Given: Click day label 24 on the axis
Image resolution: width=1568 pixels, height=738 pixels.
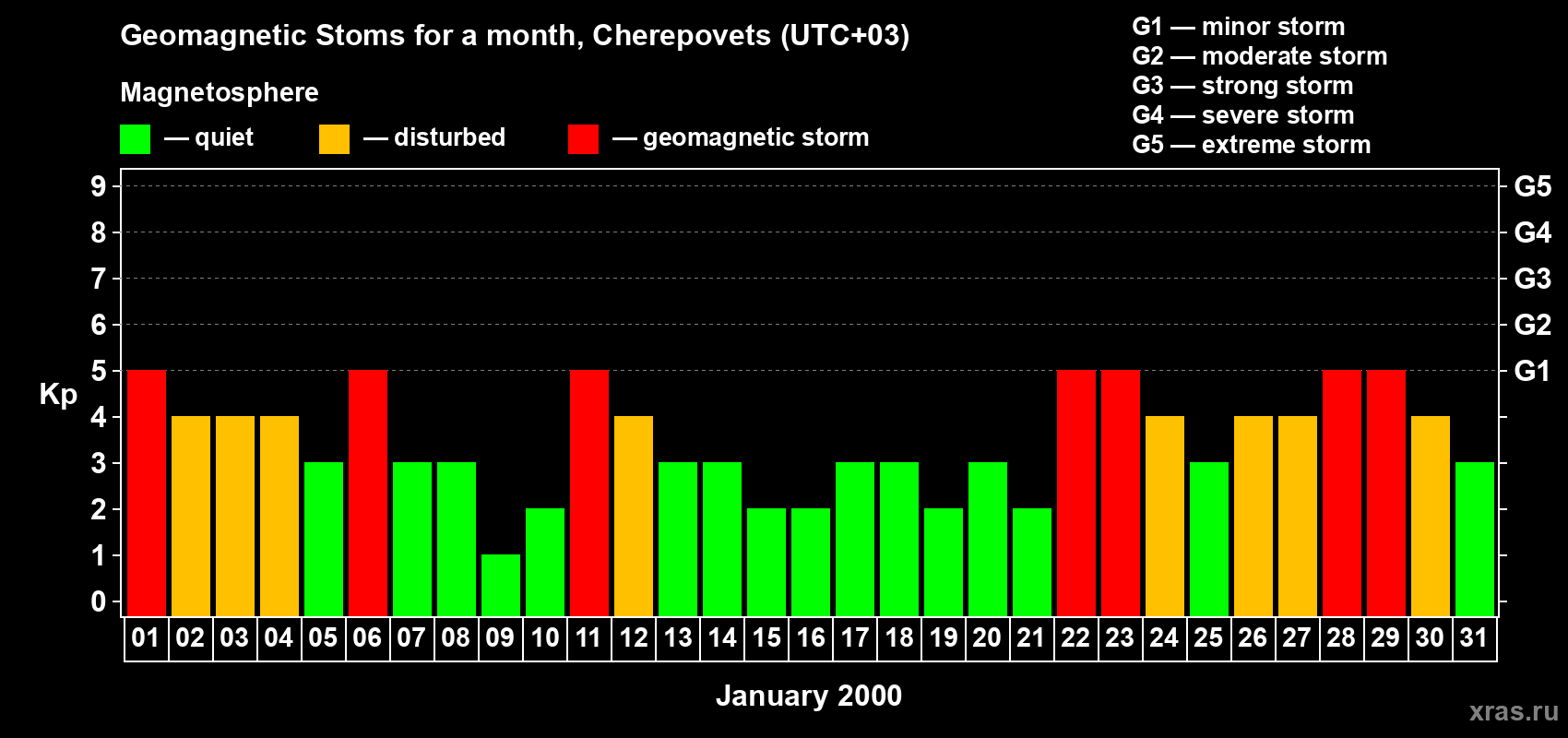Looking at the screenshot, I should click(x=1164, y=638).
